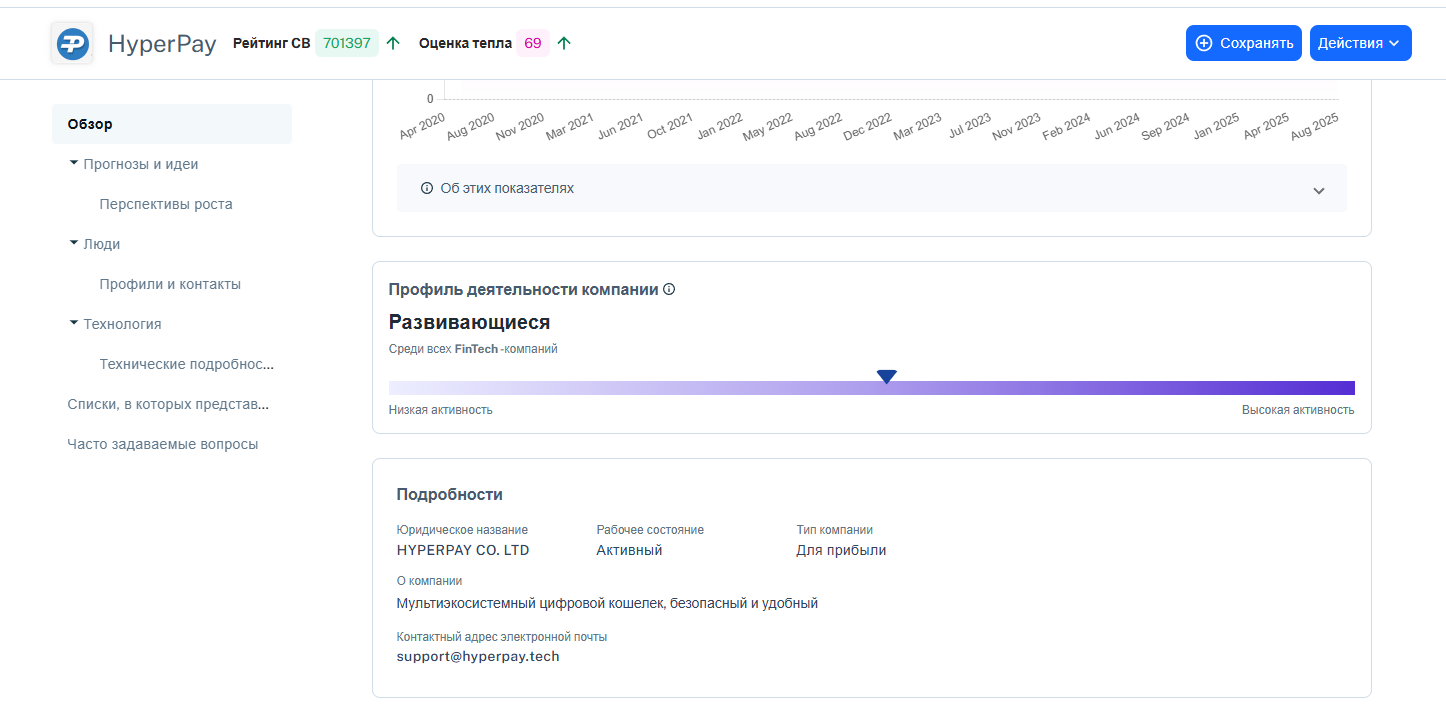The height and width of the screenshot is (714, 1446).
Task: Click the Для прибыли company type value
Action: click(841, 550)
